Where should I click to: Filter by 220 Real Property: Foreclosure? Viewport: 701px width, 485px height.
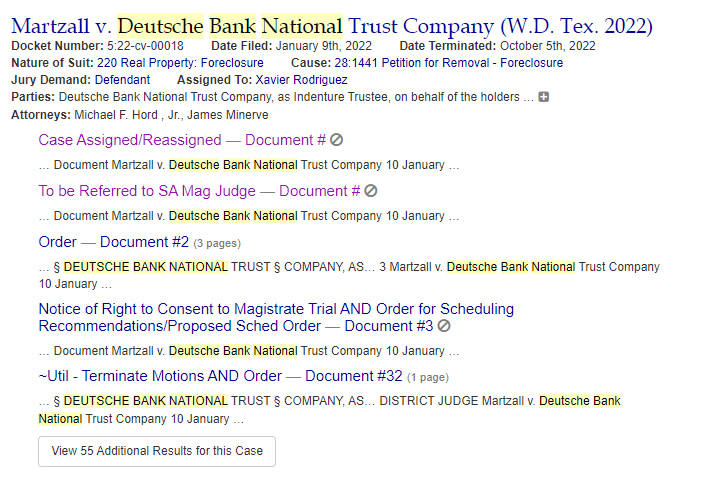click(x=180, y=63)
